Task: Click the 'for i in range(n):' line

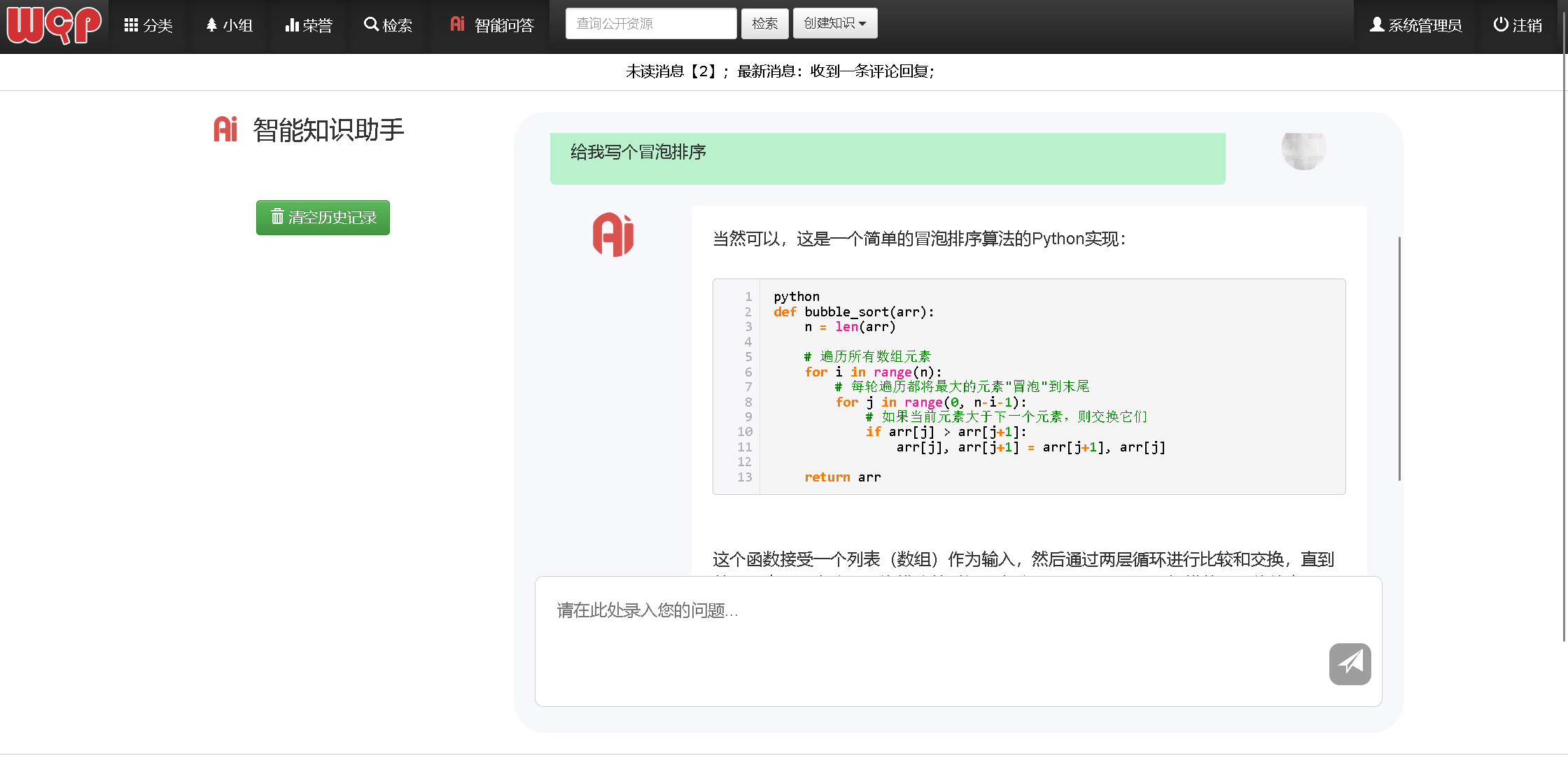Action: (873, 372)
